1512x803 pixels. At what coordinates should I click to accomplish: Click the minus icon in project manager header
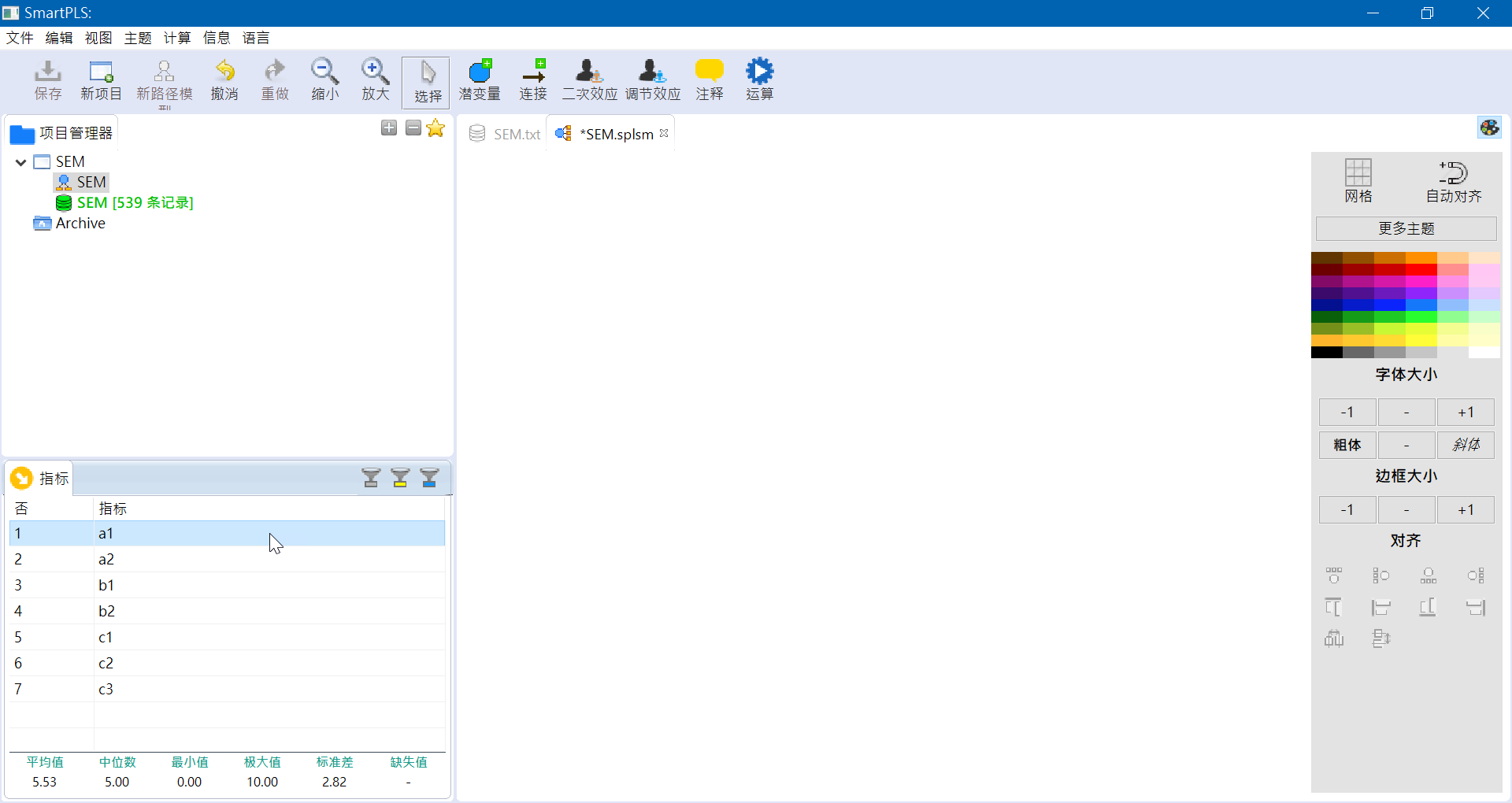coord(413,128)
